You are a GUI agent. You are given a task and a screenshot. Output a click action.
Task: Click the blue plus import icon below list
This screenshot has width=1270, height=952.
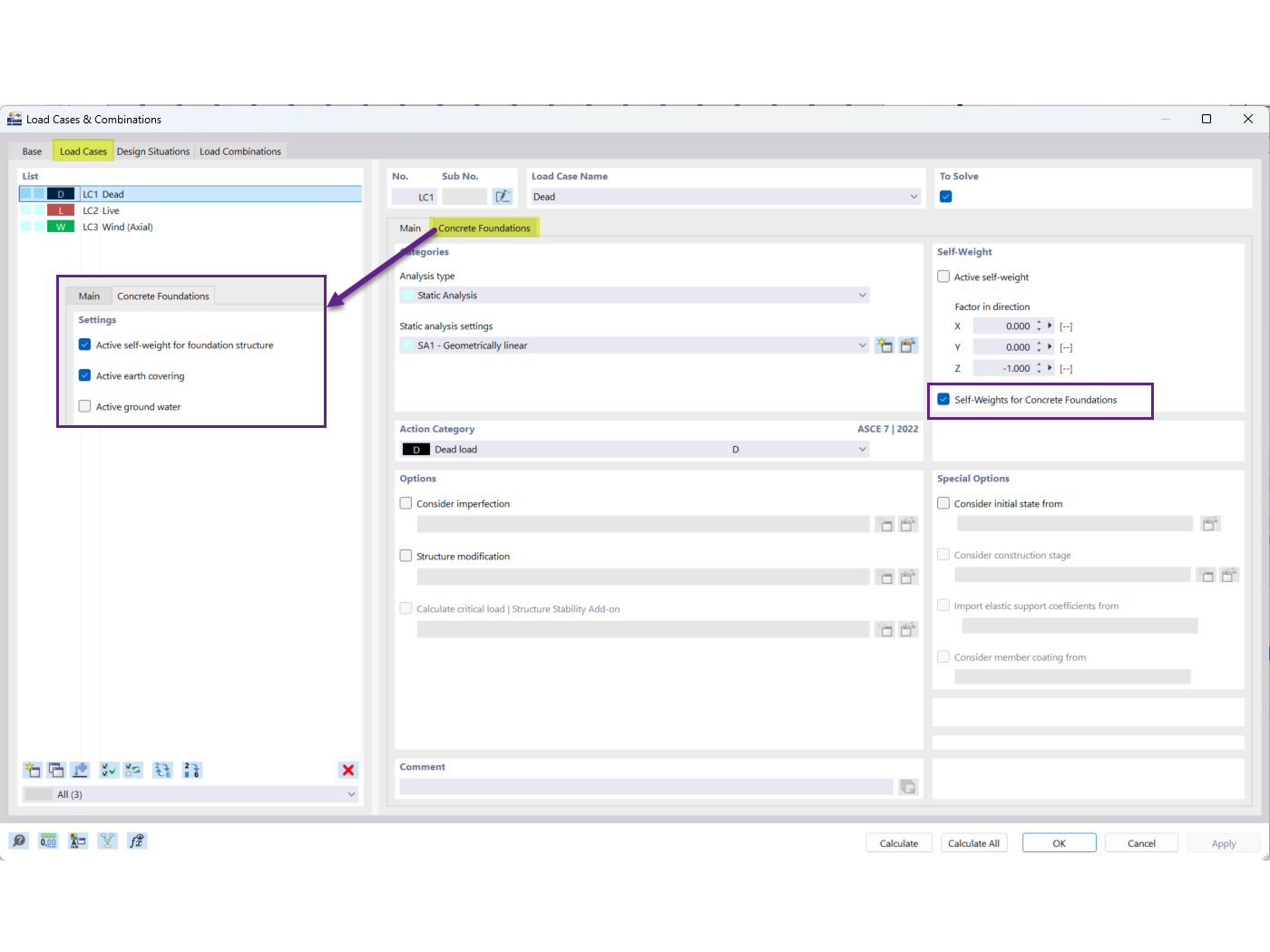(x=80, y=770)
